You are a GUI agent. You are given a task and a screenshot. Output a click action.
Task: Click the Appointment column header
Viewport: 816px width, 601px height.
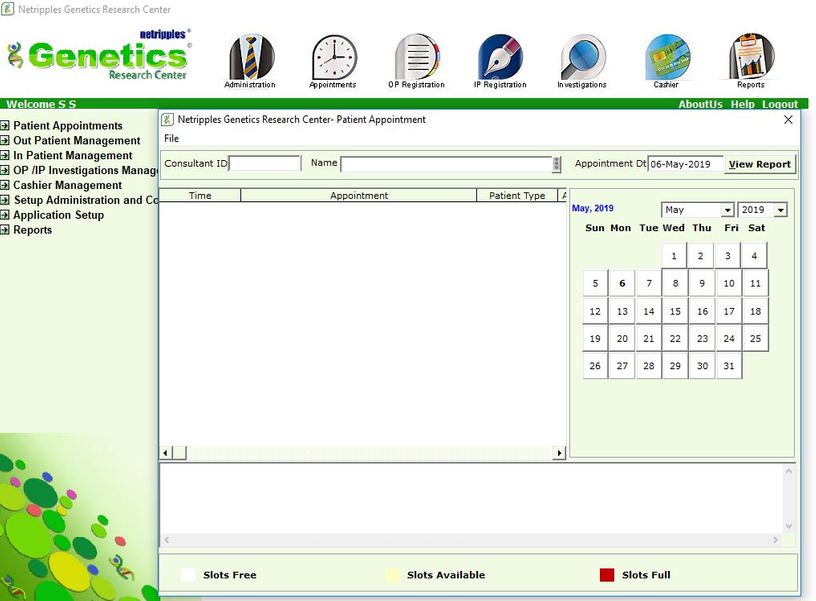pos(359,196)
